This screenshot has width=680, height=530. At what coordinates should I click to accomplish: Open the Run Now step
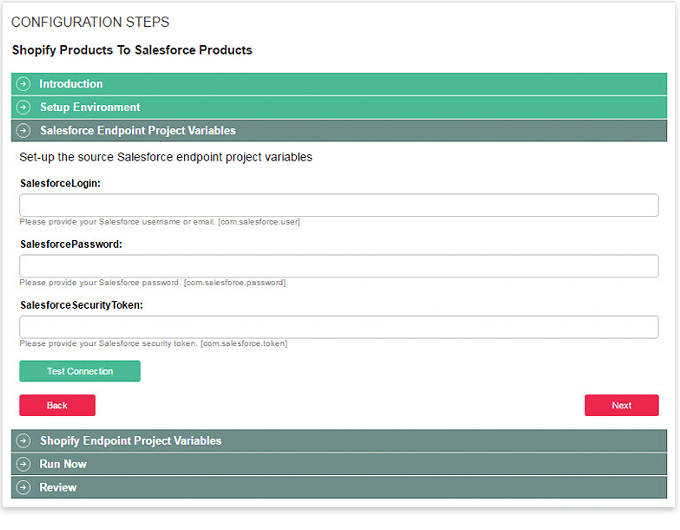[339, 464]
